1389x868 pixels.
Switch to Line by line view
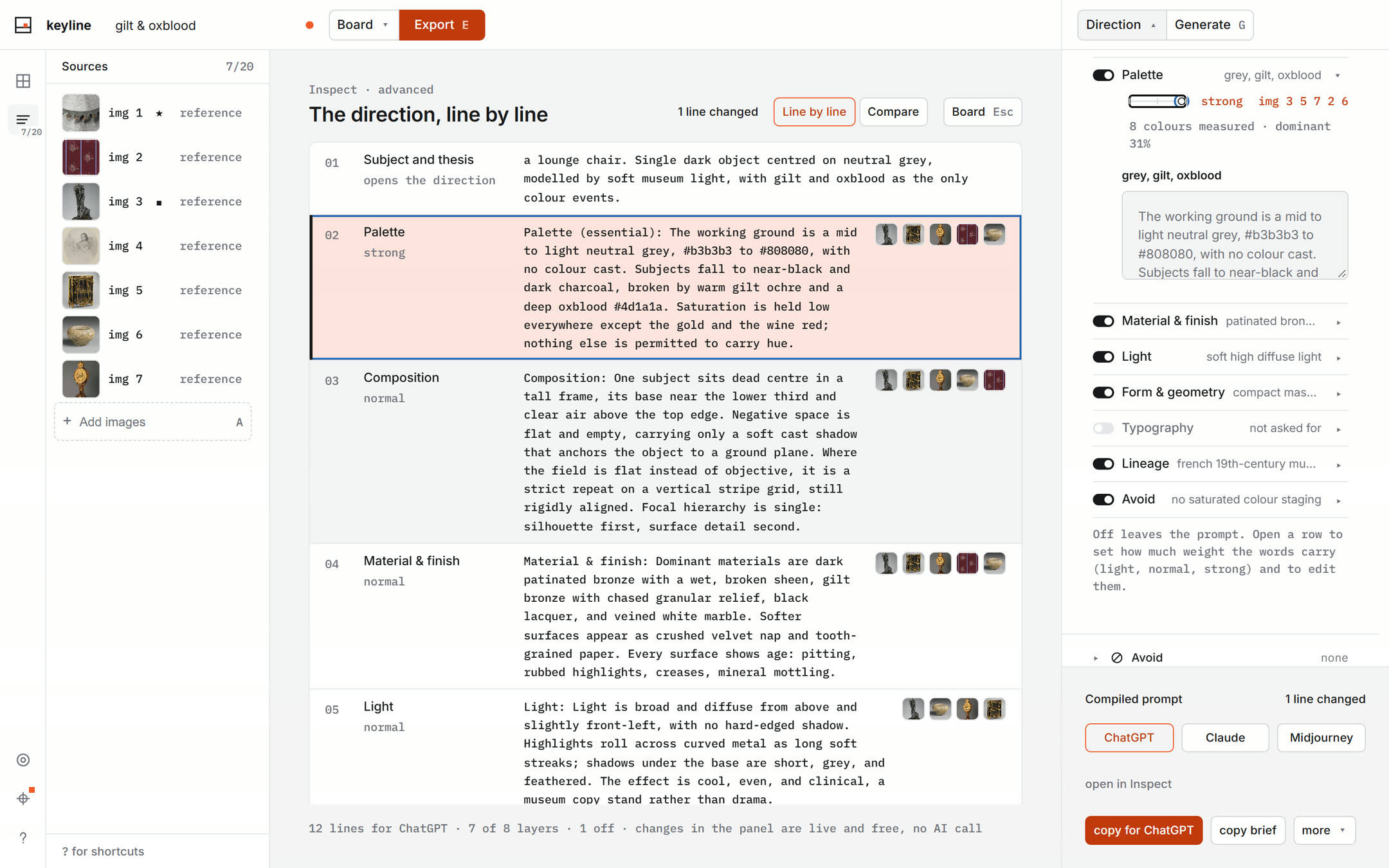(814, 112)
